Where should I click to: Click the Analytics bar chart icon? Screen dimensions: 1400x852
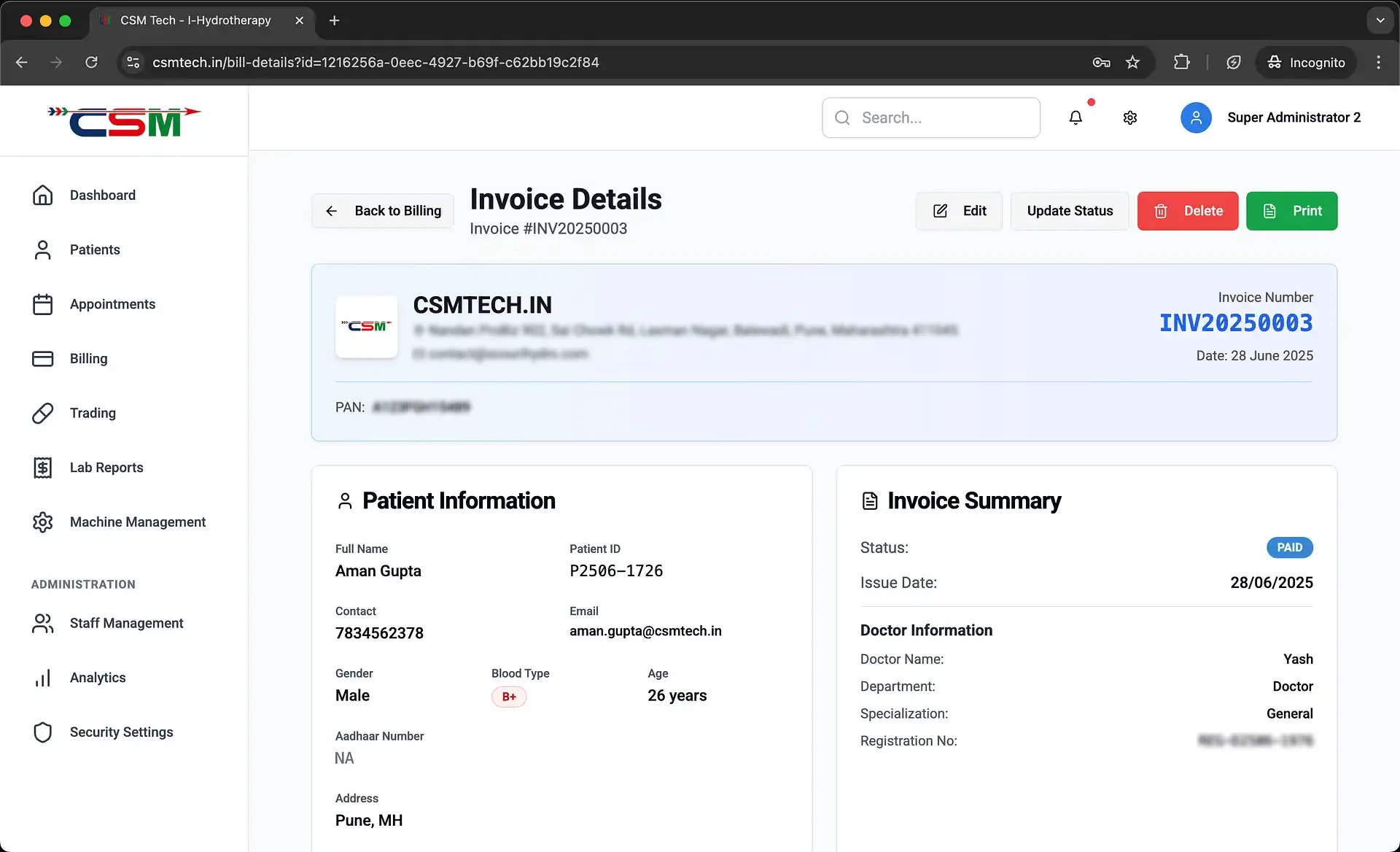tap(43, 678)
